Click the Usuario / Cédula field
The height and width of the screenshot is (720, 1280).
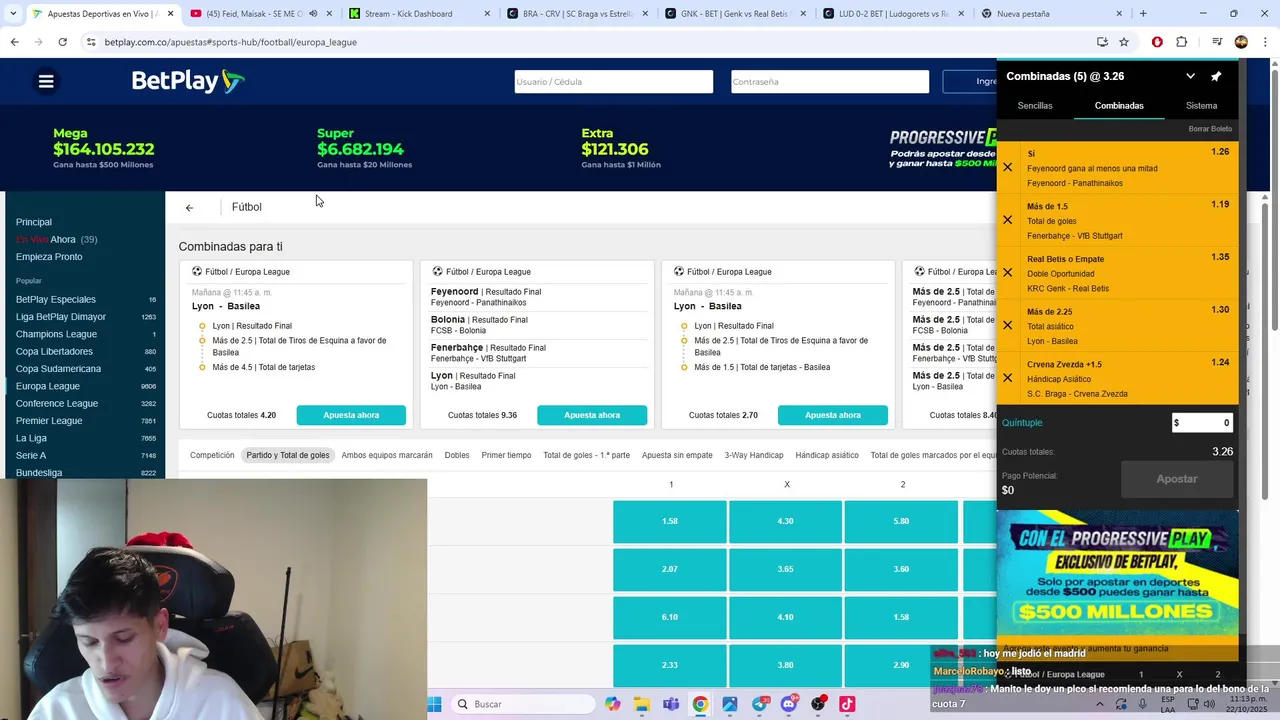pos(614,82)
